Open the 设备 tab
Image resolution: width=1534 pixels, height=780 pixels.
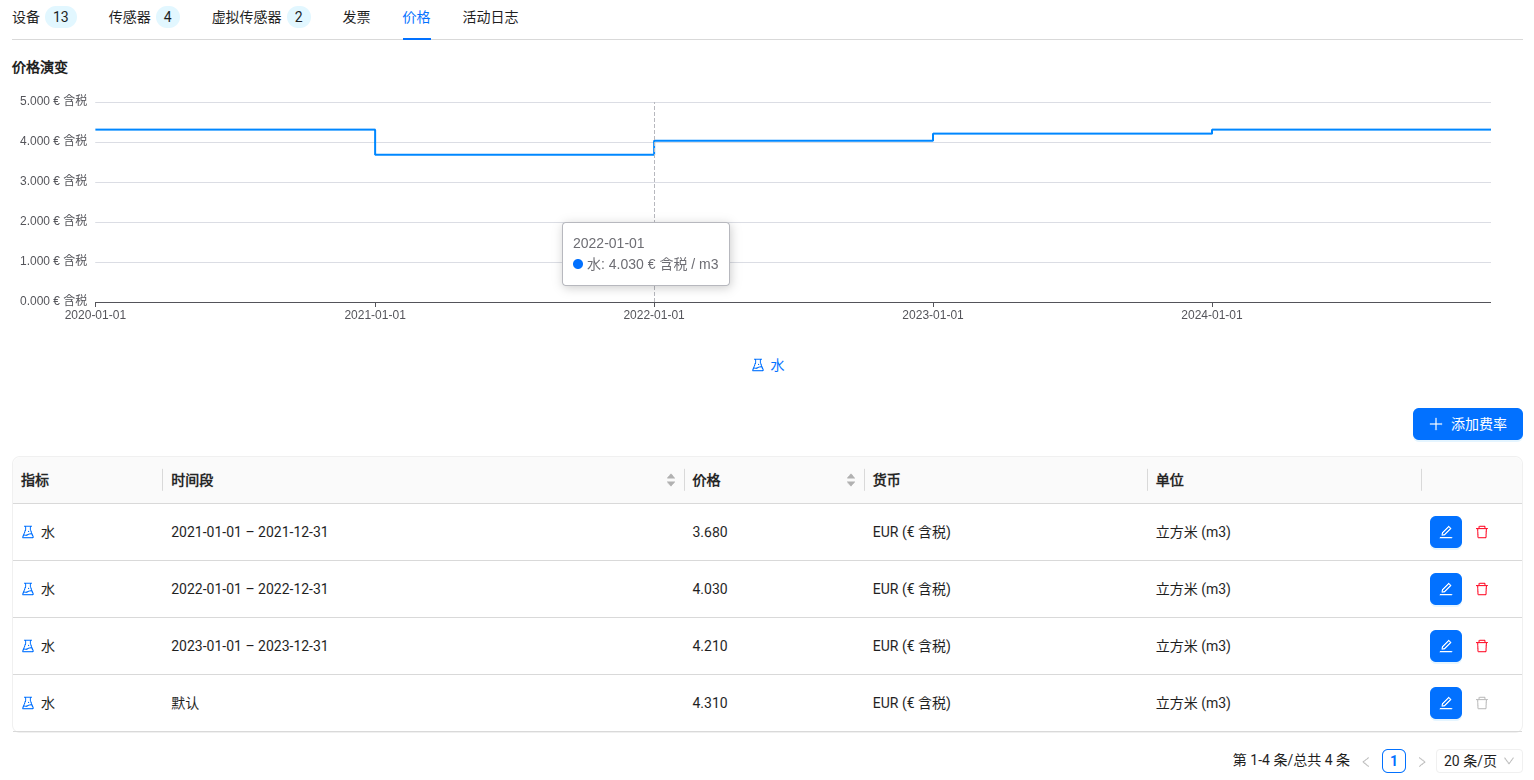[x=44, y=17]
